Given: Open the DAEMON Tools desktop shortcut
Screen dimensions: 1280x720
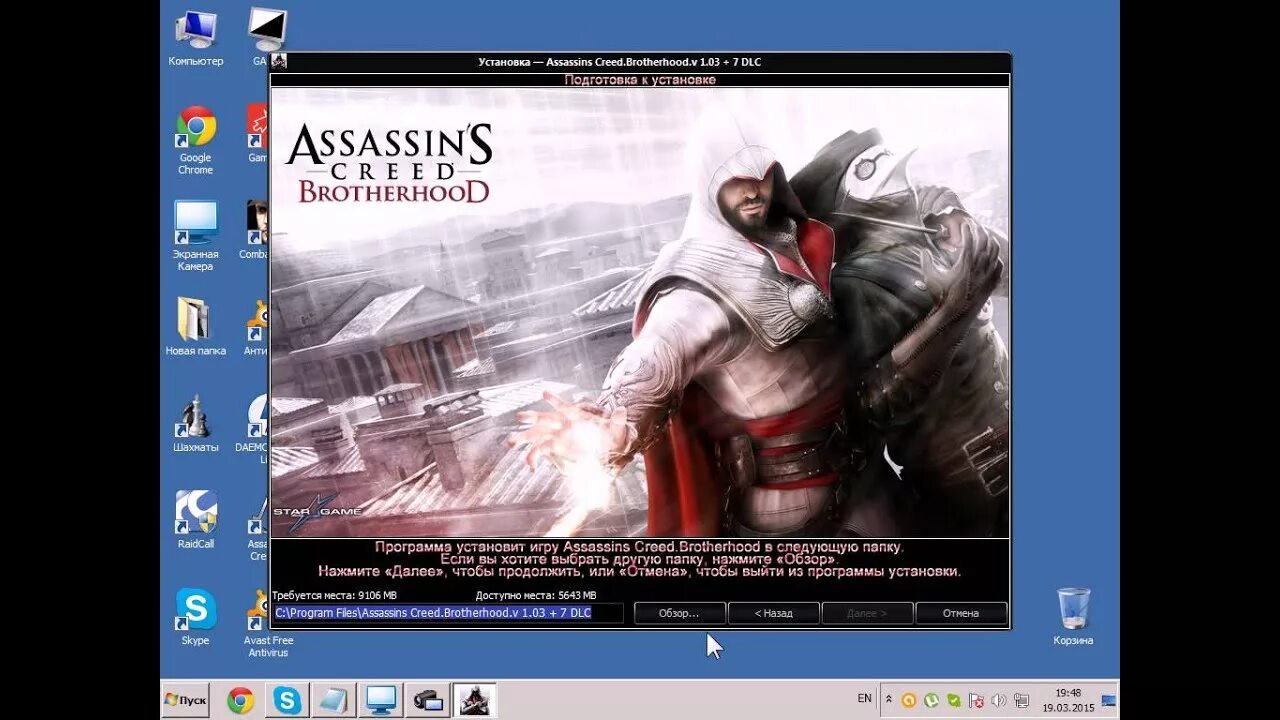Looking at the screenshot, I should coord(256,430).
